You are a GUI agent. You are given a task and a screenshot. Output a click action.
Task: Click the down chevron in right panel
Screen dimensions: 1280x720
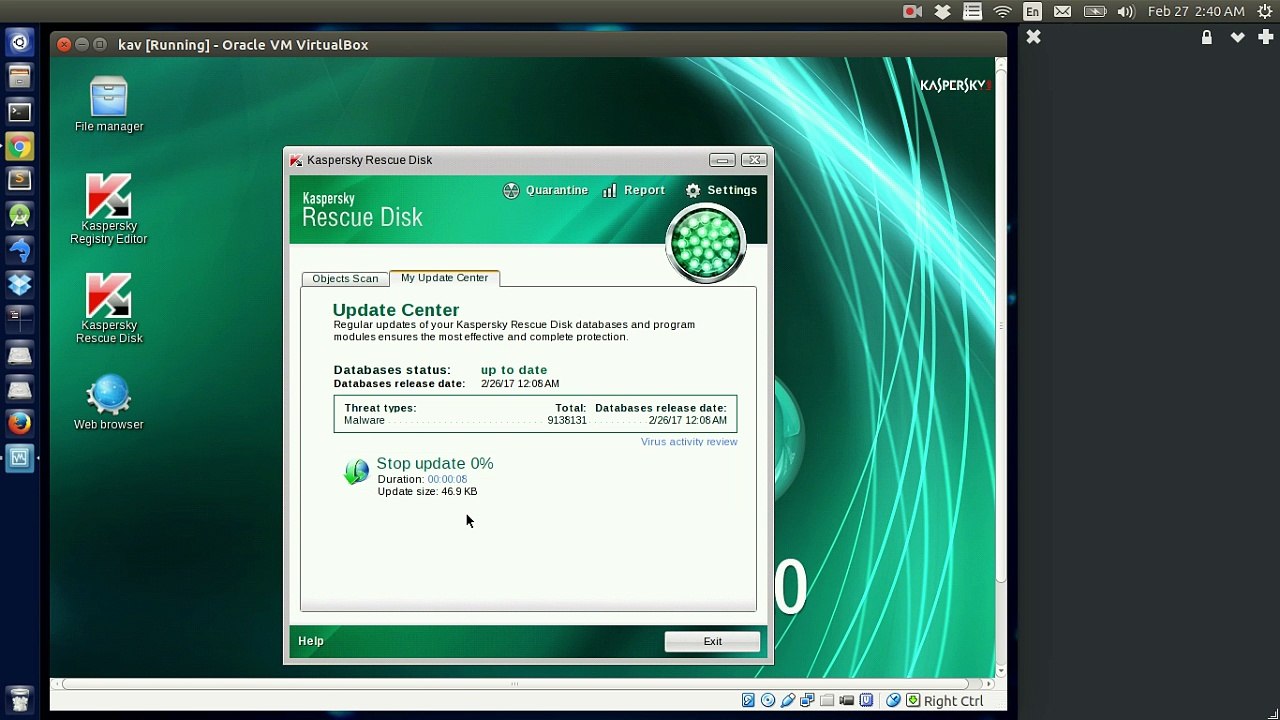(1237, 37)
